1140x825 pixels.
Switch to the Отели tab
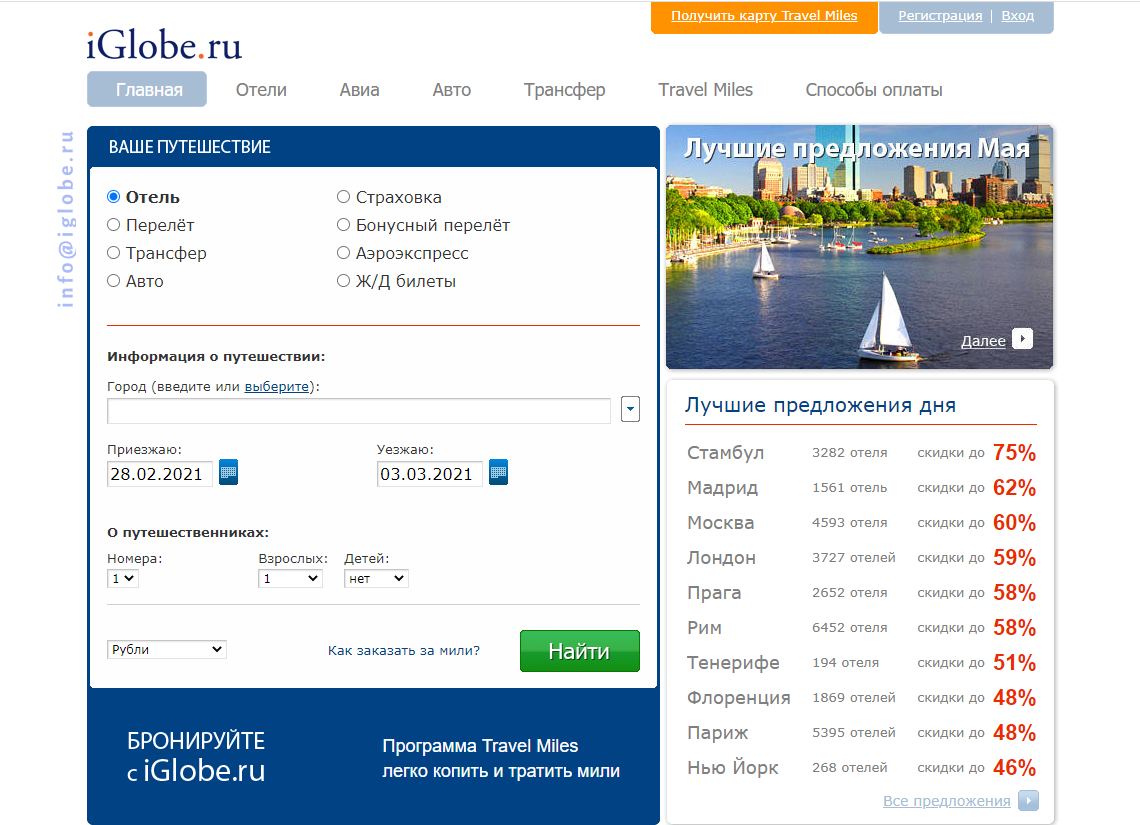[x=260, y=89]
